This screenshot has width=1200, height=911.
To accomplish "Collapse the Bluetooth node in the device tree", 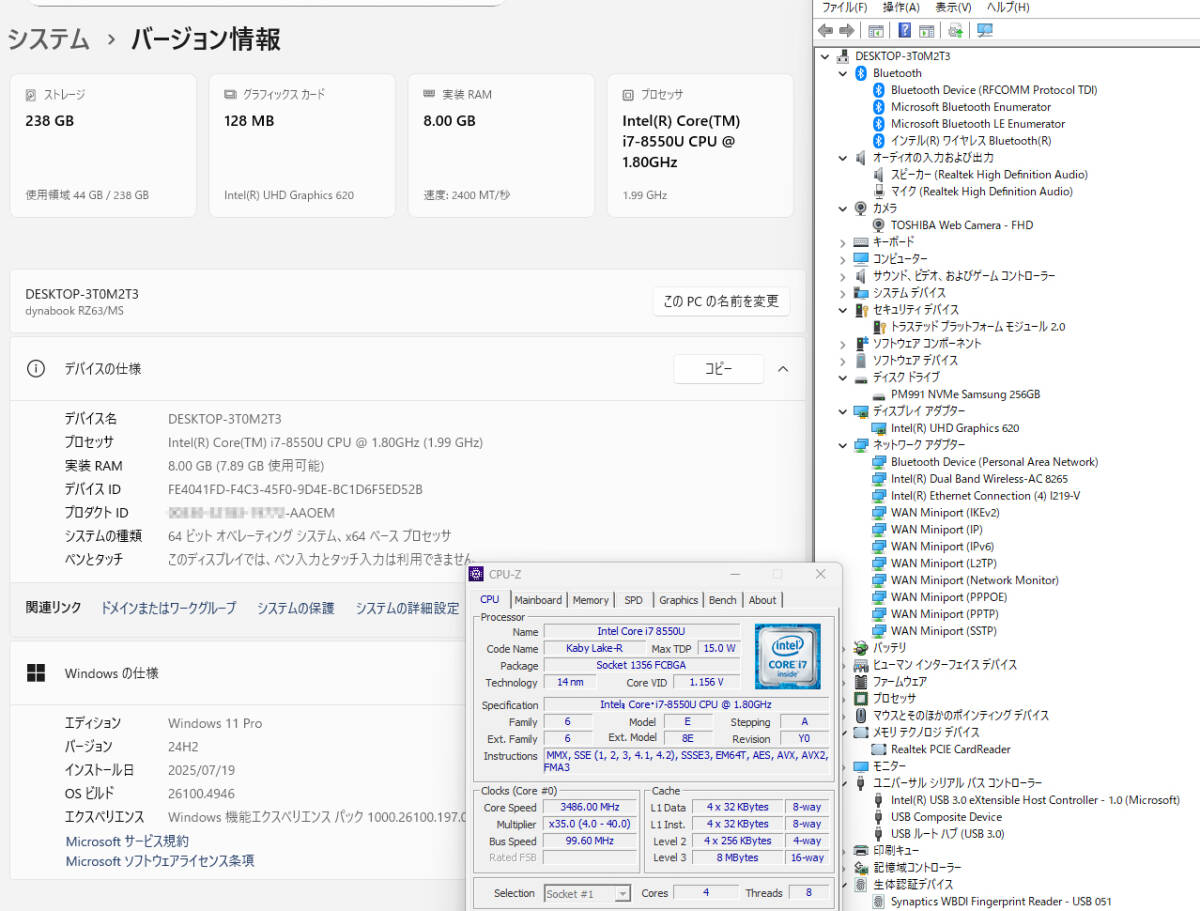I will [x=842, y=72].
